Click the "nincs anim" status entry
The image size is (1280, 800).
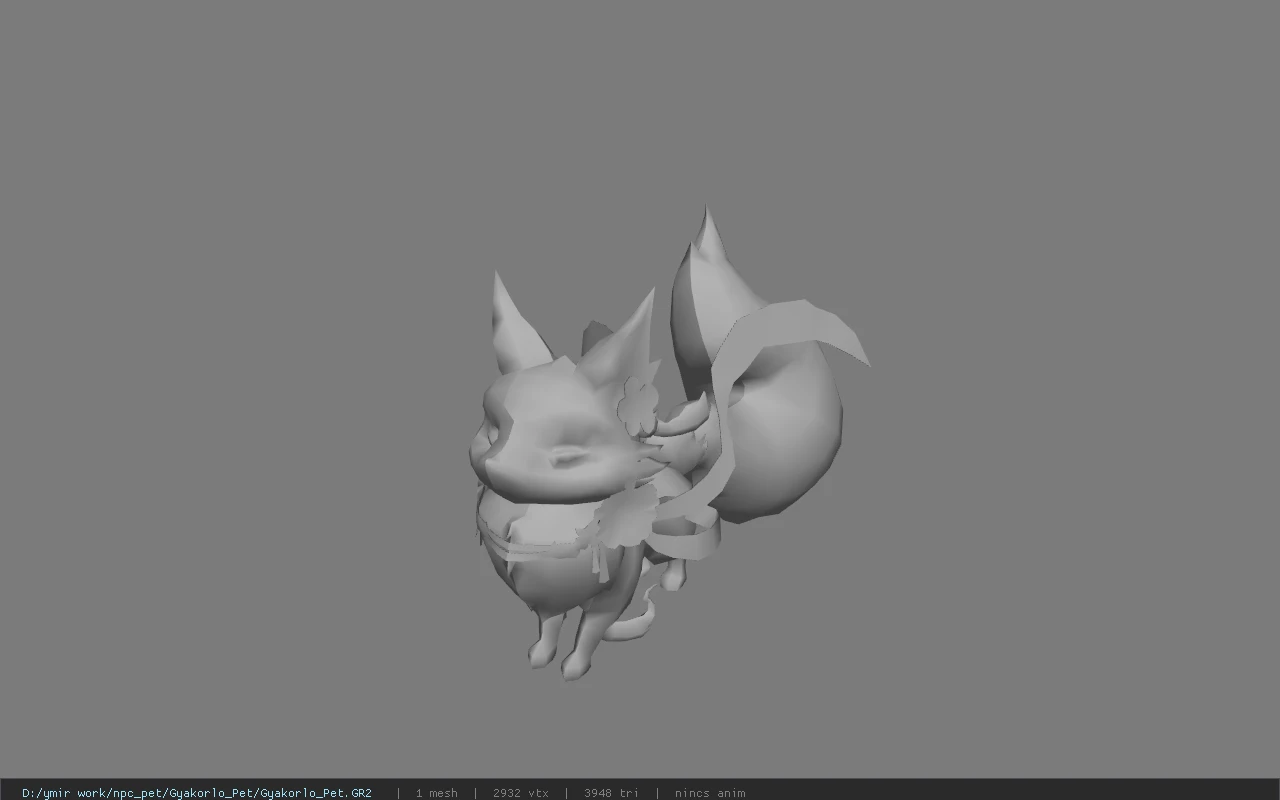tap(710, 793)
